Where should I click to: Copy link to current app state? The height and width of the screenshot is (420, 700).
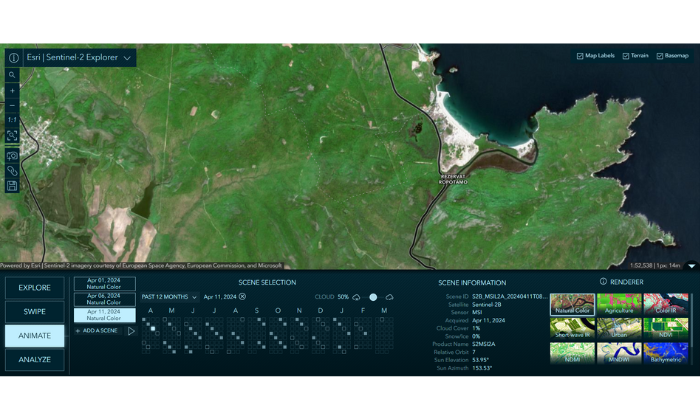click(x=12, y=170)
